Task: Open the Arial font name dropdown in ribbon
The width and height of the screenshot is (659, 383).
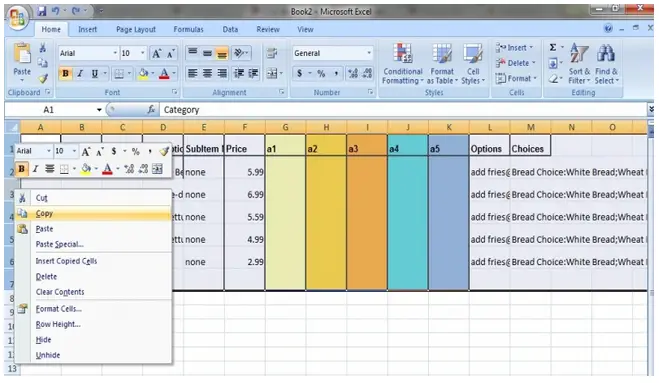Action: tap(115, 53)
